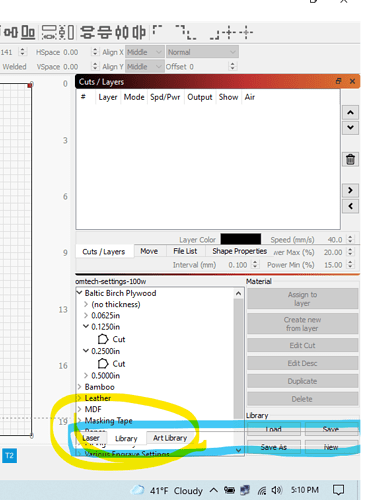Click the trash can delete layer icon
Image resolution: width=365 pixels, height=500 pixels.
[350, 159]
